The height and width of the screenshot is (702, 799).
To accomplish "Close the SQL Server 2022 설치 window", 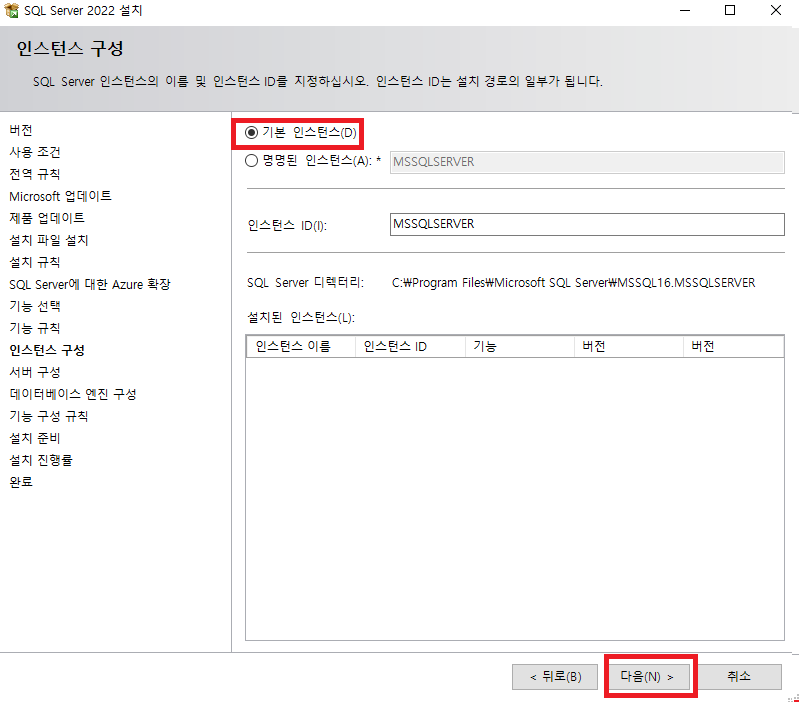I will coord(776,10).
